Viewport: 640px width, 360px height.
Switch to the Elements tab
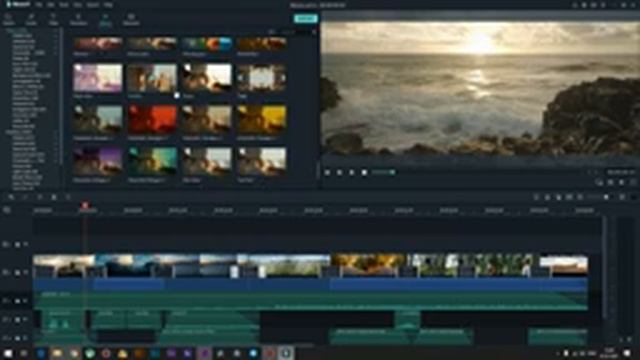pos(131,19)
